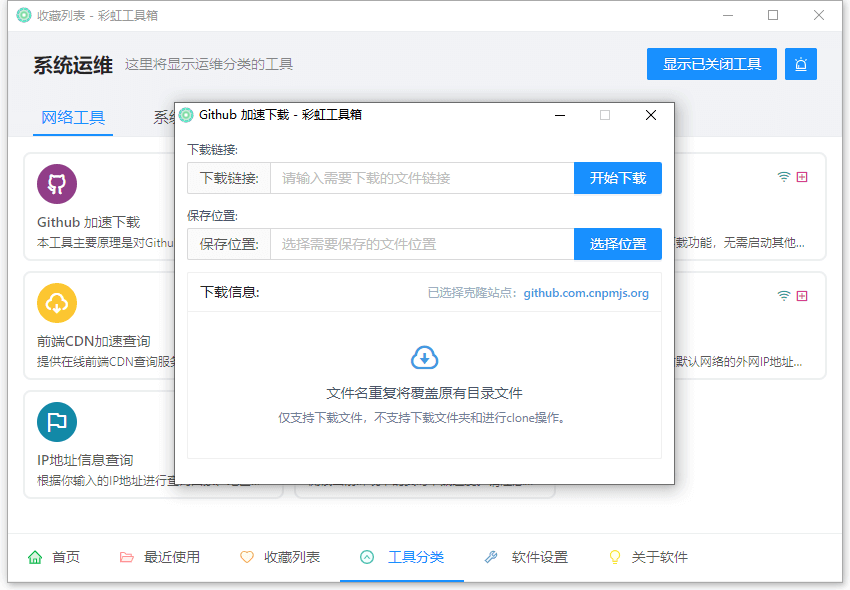Click the pink plus icon on the top right card
850x590 pixels.
pyautogui.click(x=802, y=177)
